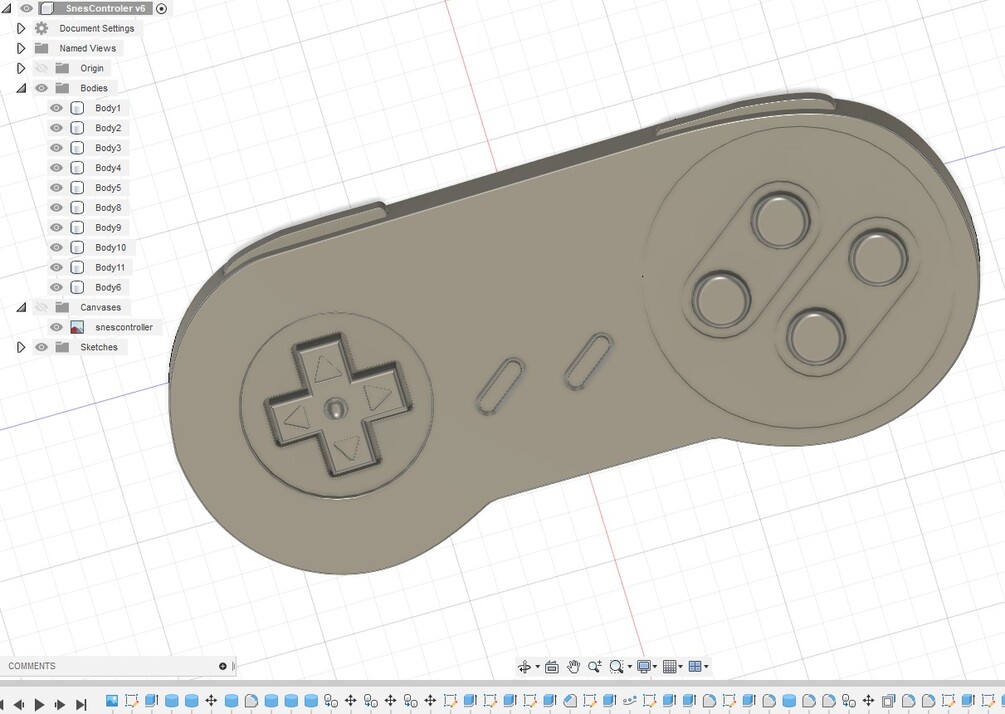Select the Orbit navigation tool

click(x=524, y=667)
